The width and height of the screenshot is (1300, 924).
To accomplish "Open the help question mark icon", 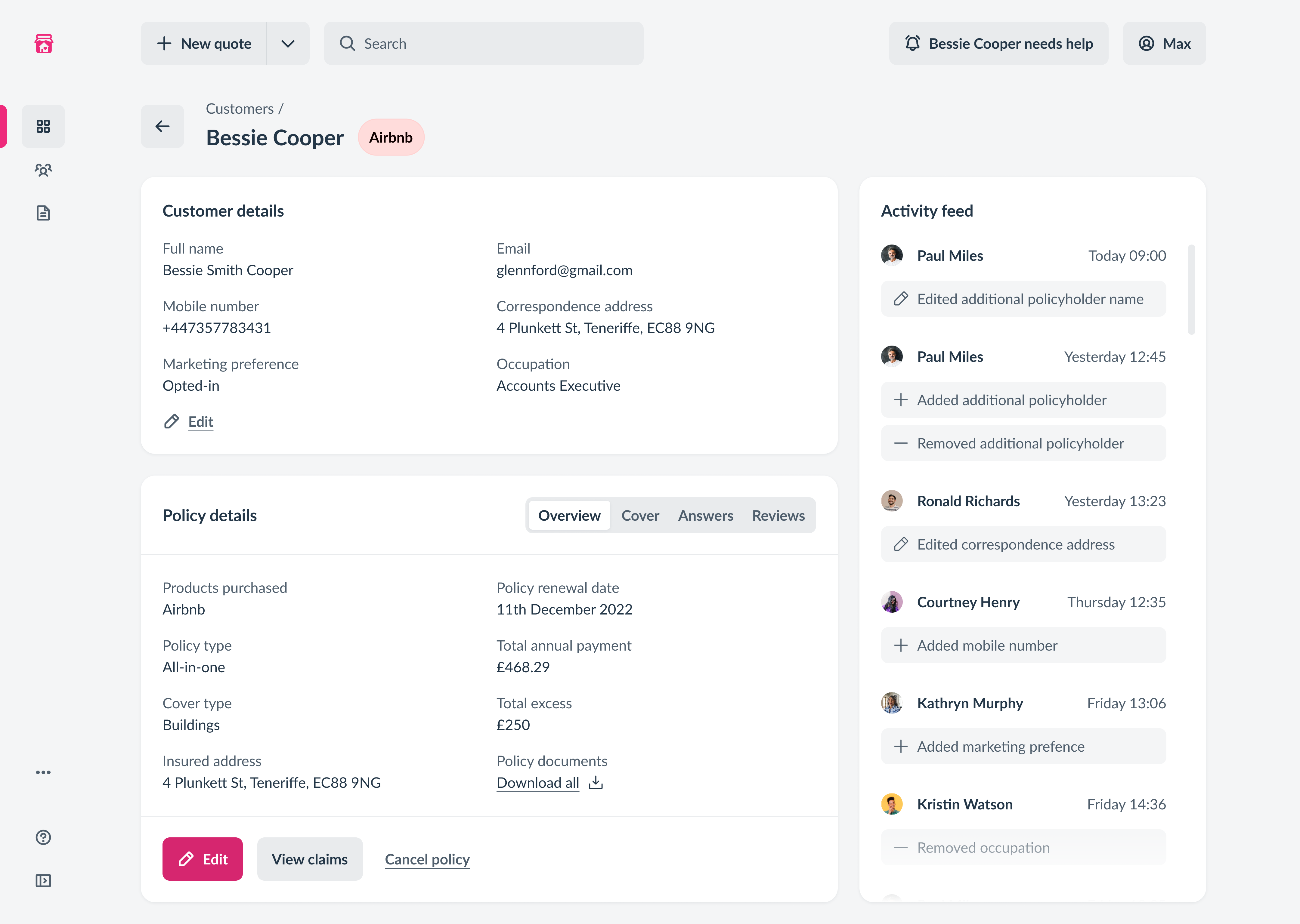I will click(43, 837).
